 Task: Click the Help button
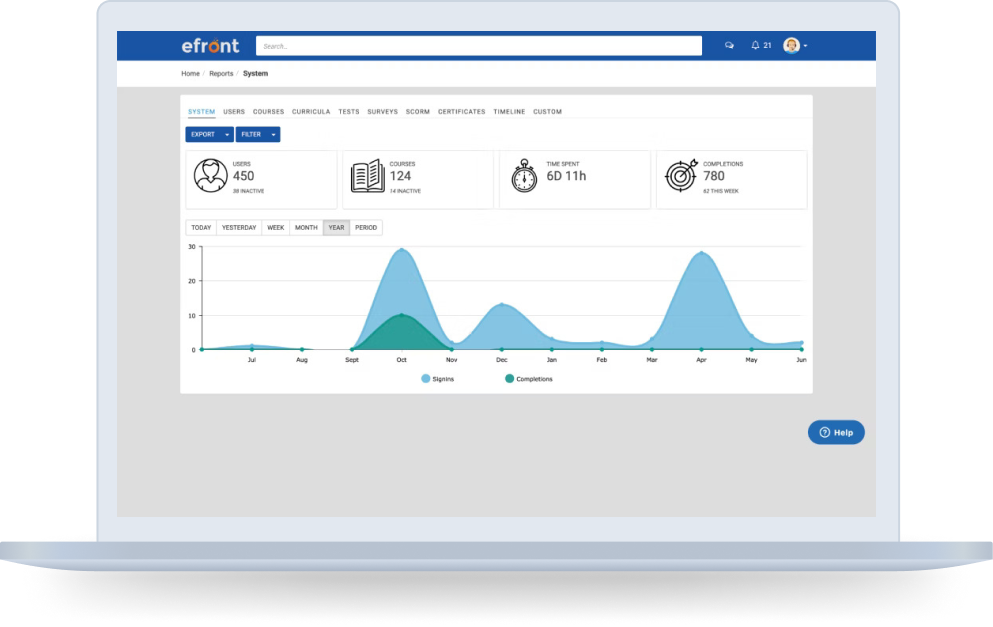click(836, 432)
